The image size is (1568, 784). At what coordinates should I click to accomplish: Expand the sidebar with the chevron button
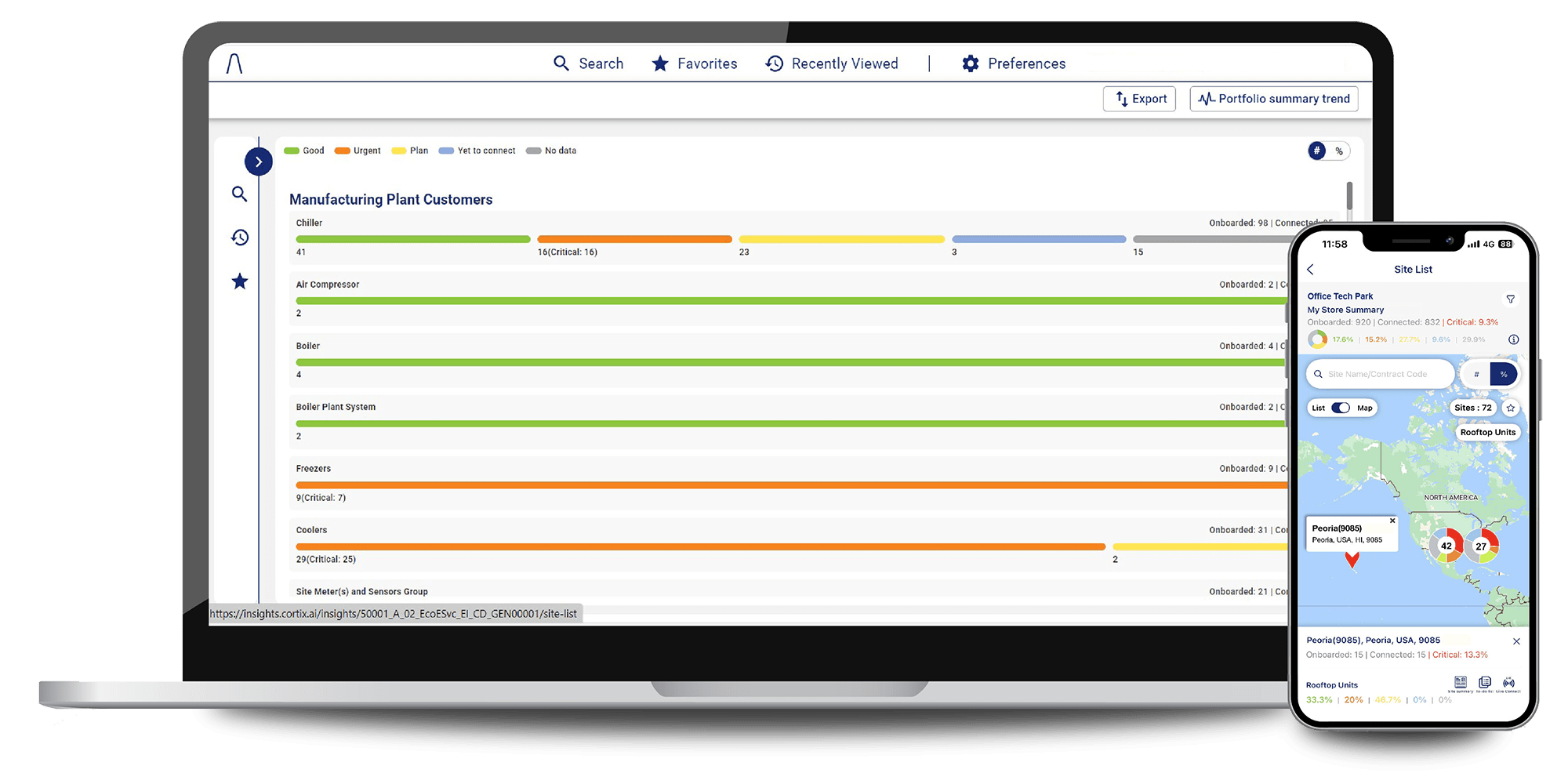point(258,162)
